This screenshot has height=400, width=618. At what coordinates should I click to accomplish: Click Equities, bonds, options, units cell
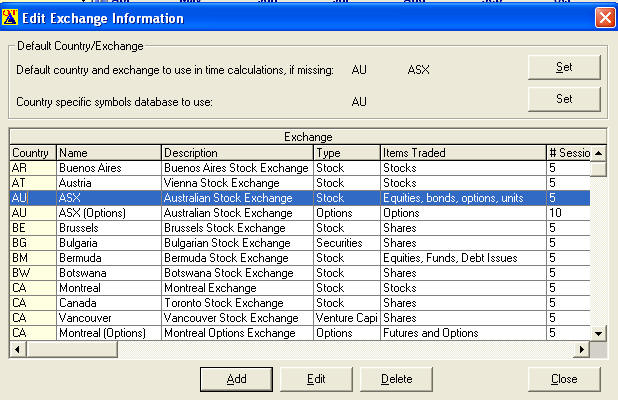tap(463, 198)
